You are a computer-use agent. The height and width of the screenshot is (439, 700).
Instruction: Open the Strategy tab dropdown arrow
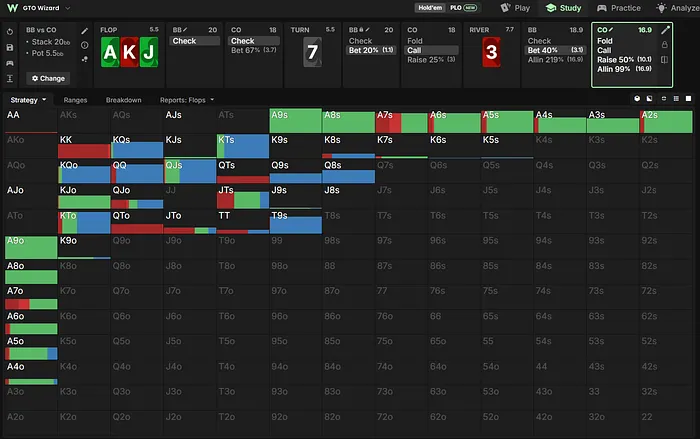click(x=44, y=100)
